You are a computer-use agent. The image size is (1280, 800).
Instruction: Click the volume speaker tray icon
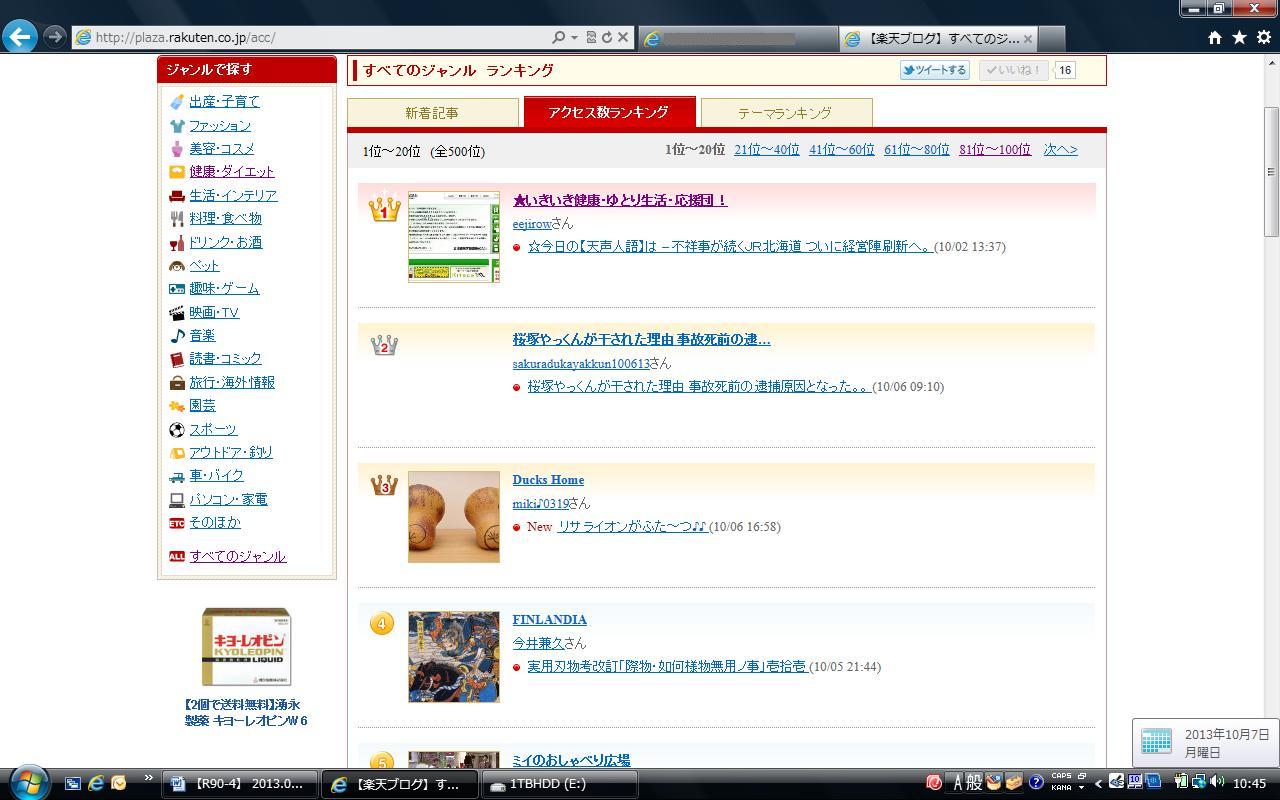click(1217, 783)
